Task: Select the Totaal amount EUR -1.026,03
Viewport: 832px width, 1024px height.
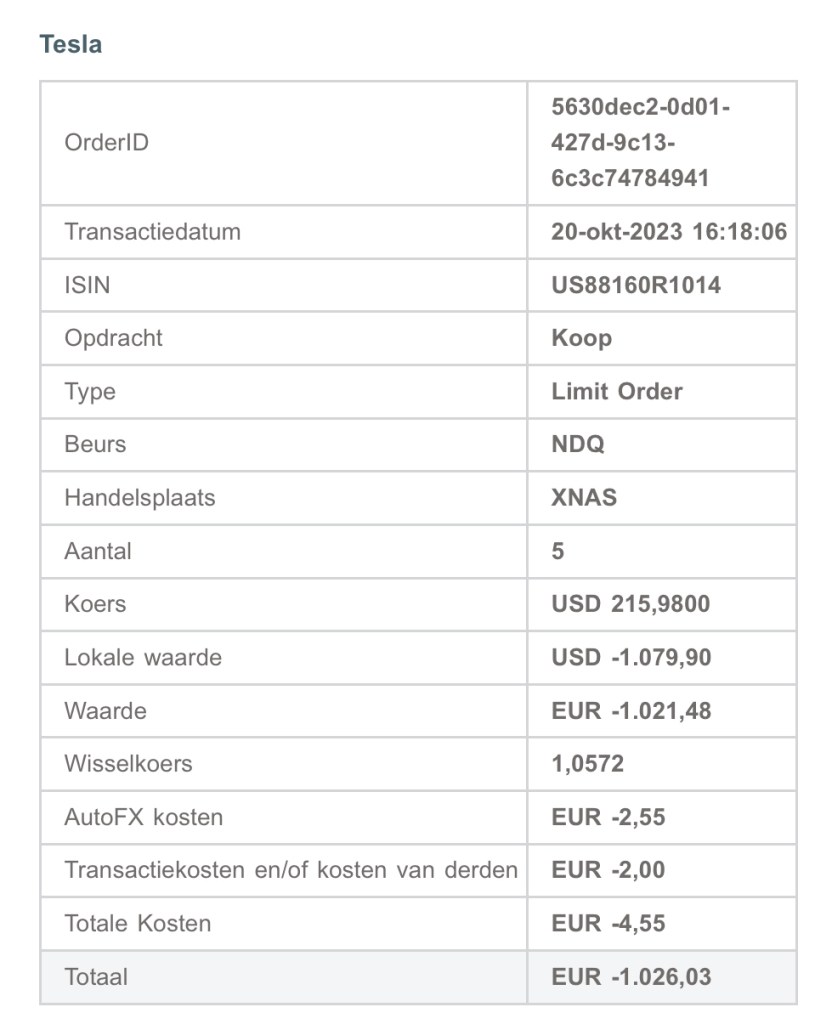Action: point(631,976)
